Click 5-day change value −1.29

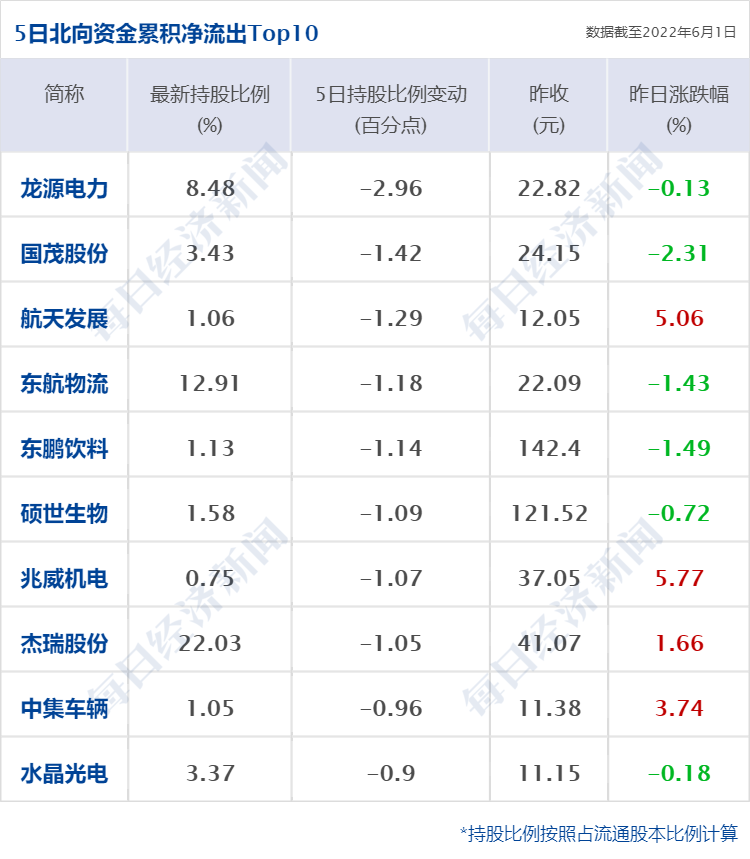coord(391,318)
